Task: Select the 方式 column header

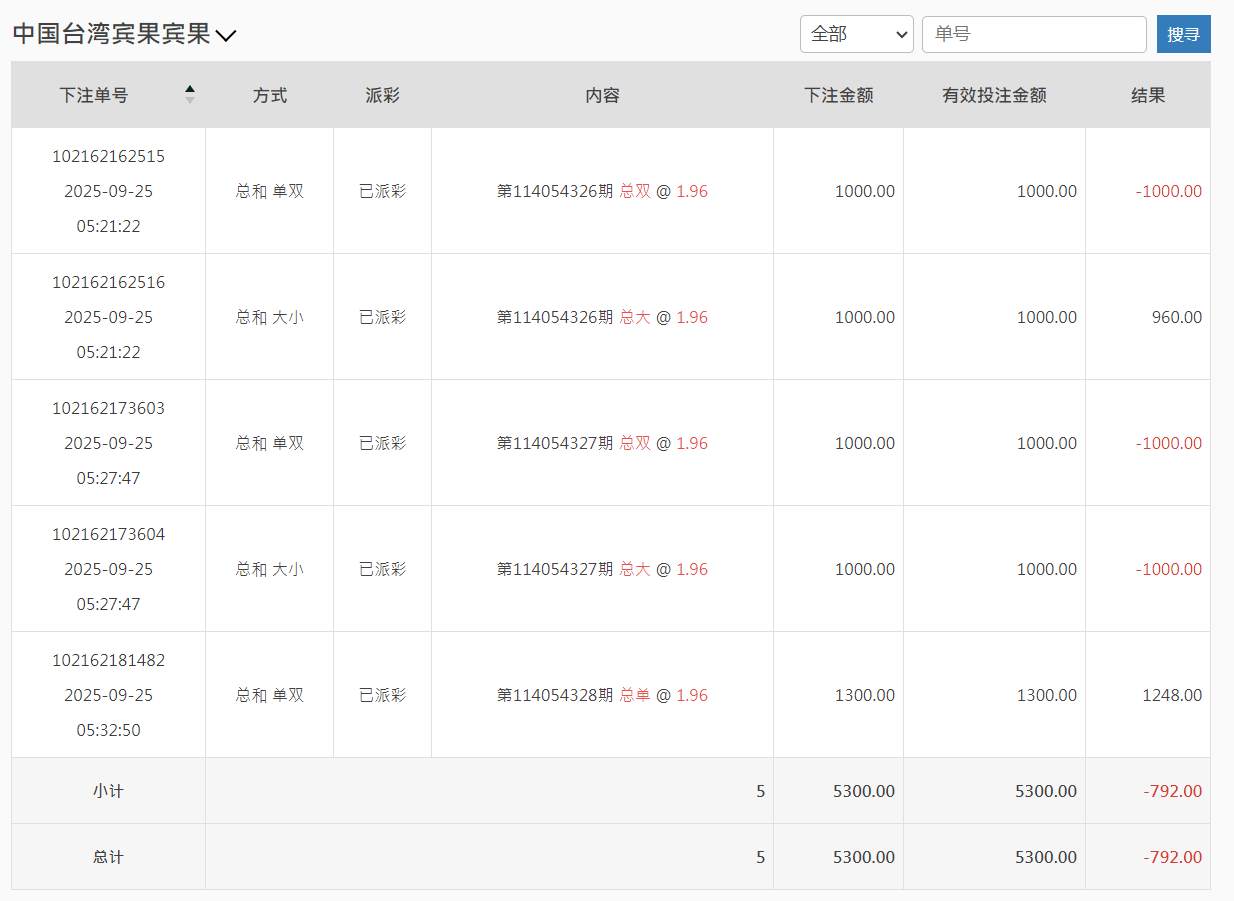Action: point(269,95)
